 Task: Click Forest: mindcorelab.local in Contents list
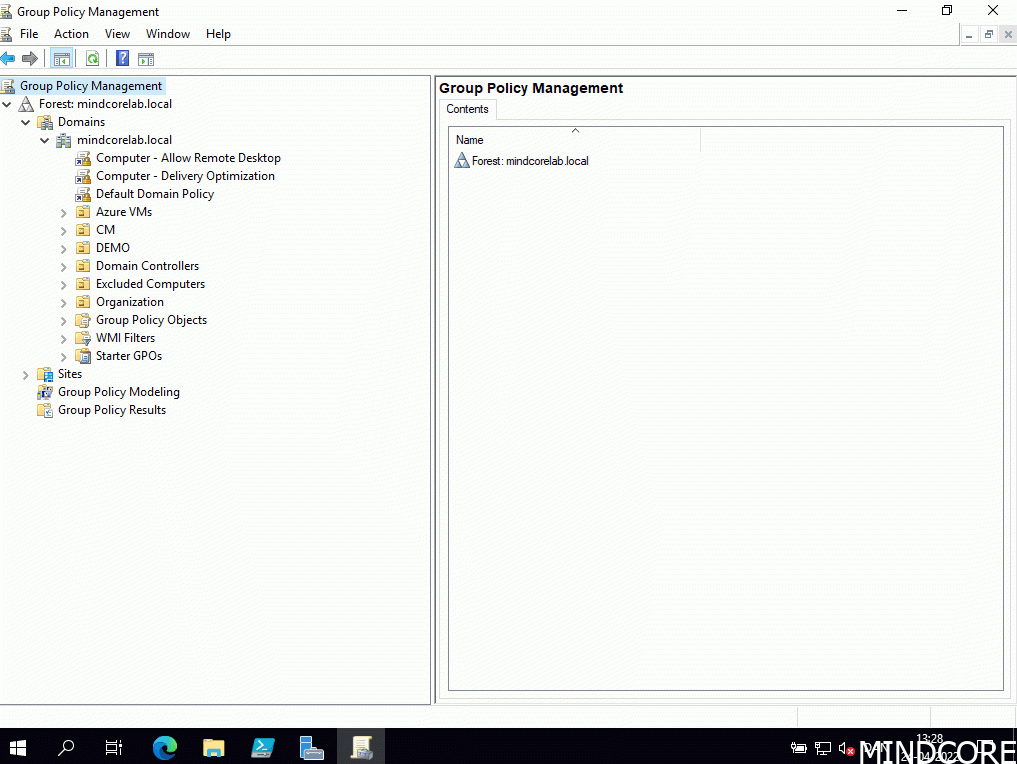pos(529,161)
